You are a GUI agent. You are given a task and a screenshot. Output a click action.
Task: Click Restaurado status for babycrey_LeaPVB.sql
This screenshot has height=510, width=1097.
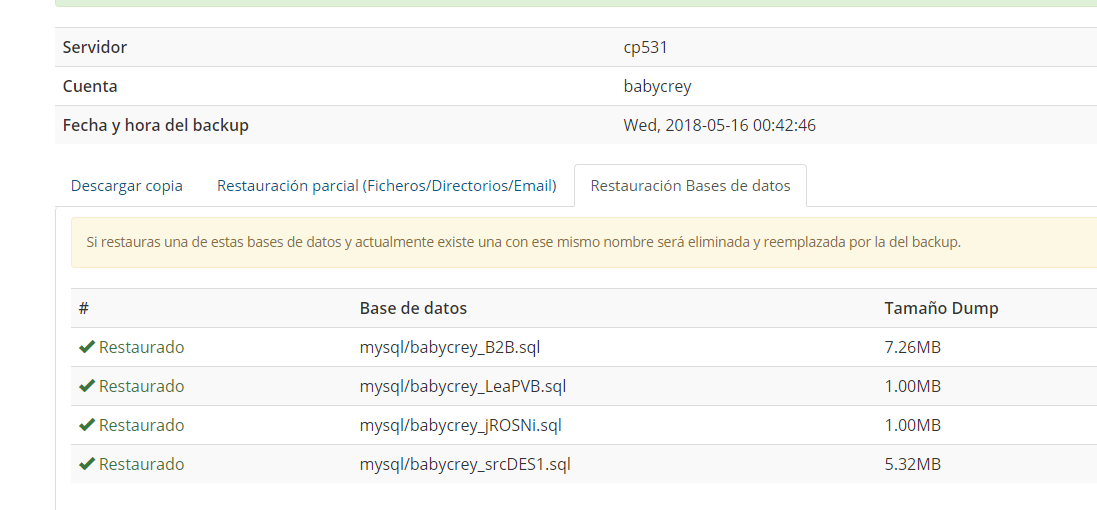[141, 386]
